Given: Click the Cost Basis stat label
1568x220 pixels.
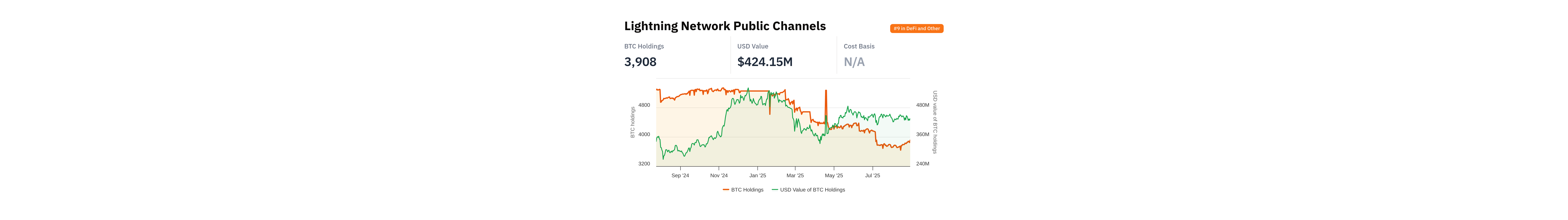Looking at the screenshot, I should [x=859, y=46].
